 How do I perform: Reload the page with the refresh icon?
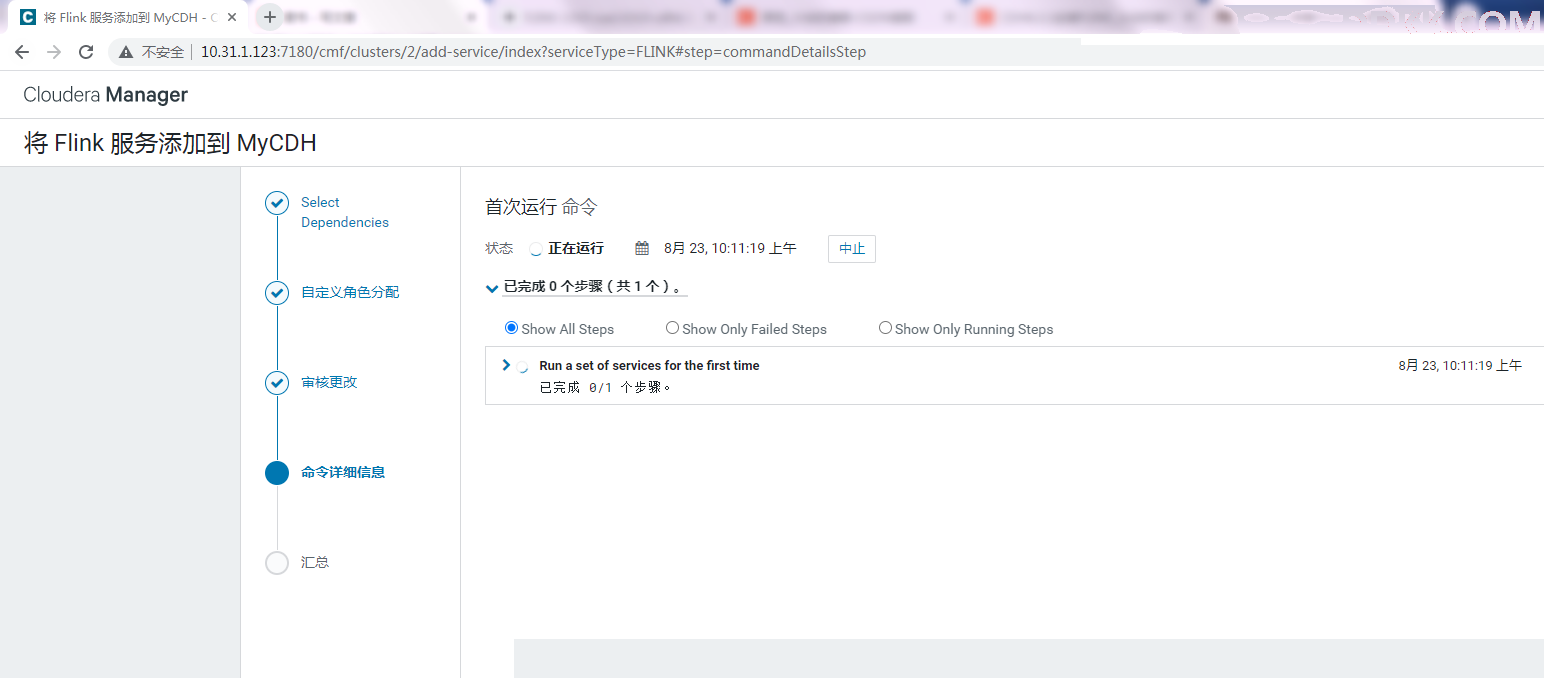pyautogui.click(x=86, y=52)
